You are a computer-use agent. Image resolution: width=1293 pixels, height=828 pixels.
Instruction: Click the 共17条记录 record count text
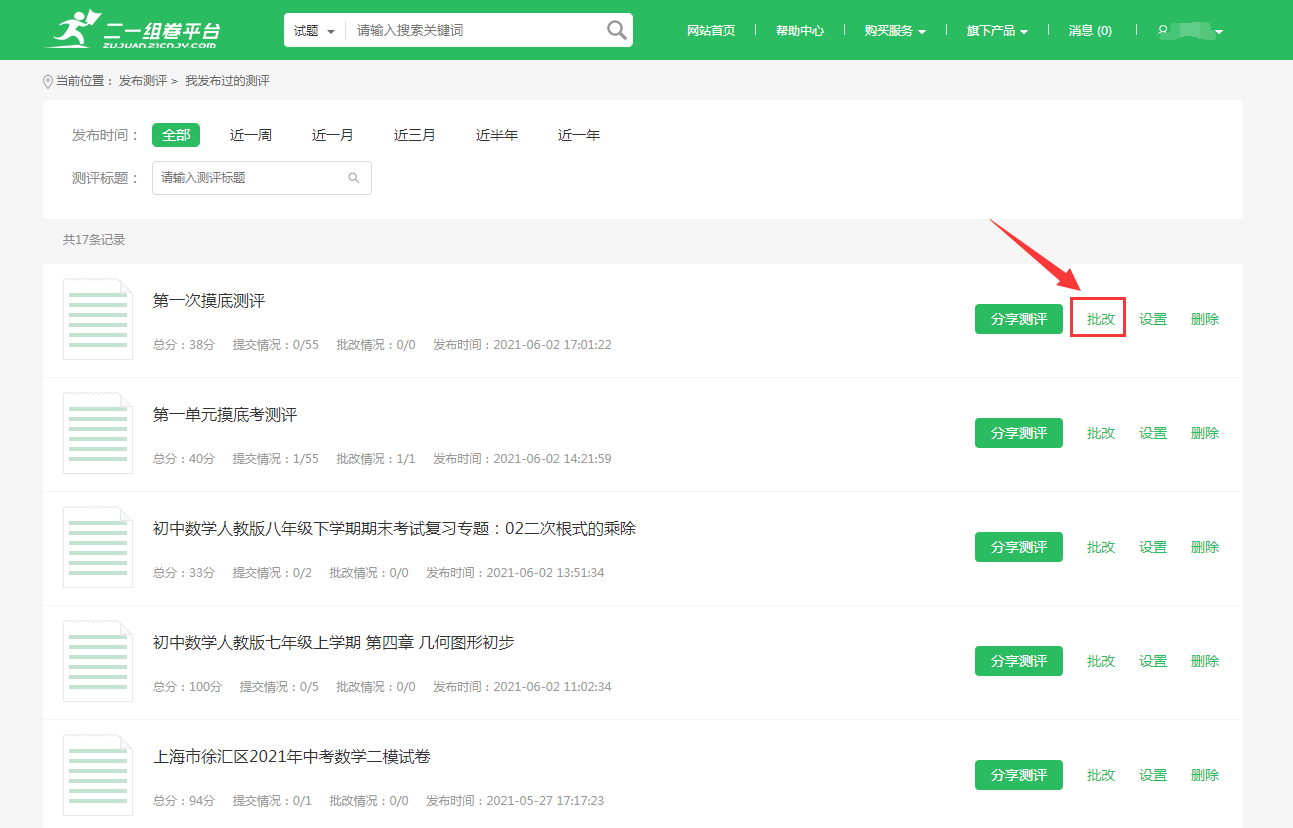94,240
